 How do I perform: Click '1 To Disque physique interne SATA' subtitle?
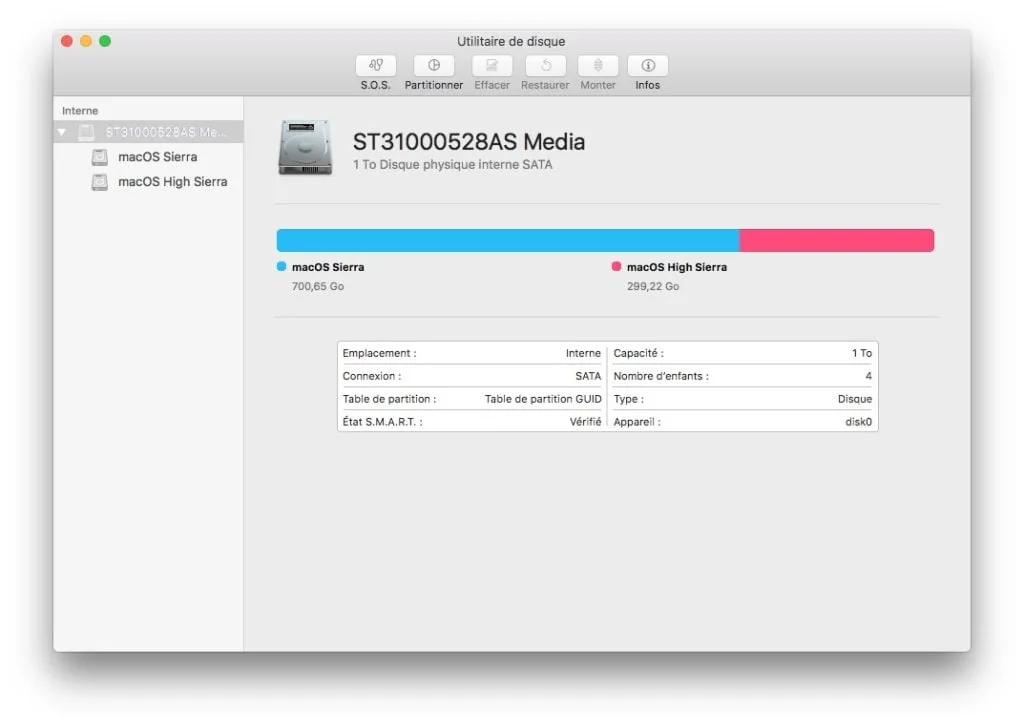[453, 165]
